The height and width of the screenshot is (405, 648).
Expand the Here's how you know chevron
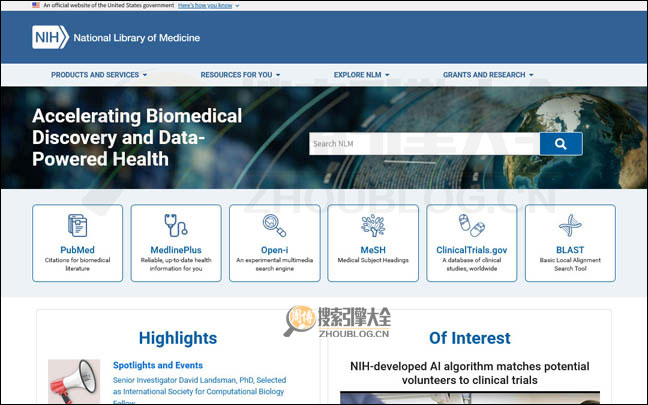tap(237, 6)
